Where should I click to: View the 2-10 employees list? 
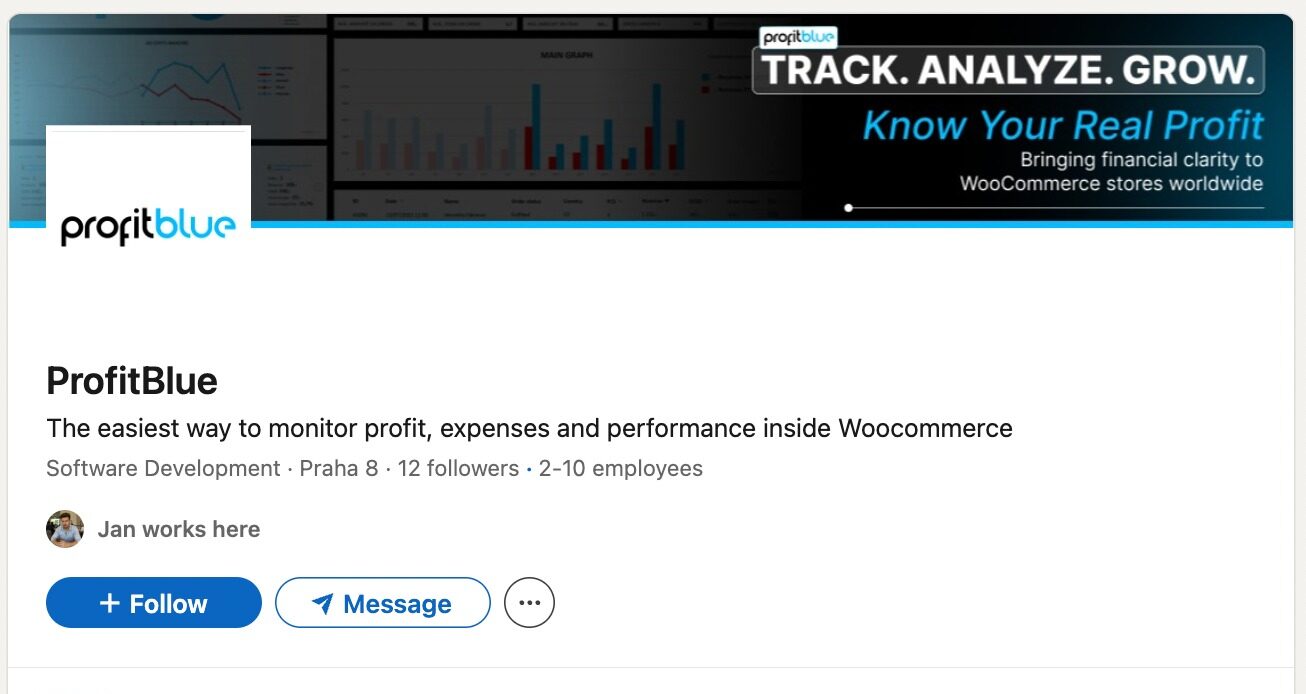click(x=621, y=468)
